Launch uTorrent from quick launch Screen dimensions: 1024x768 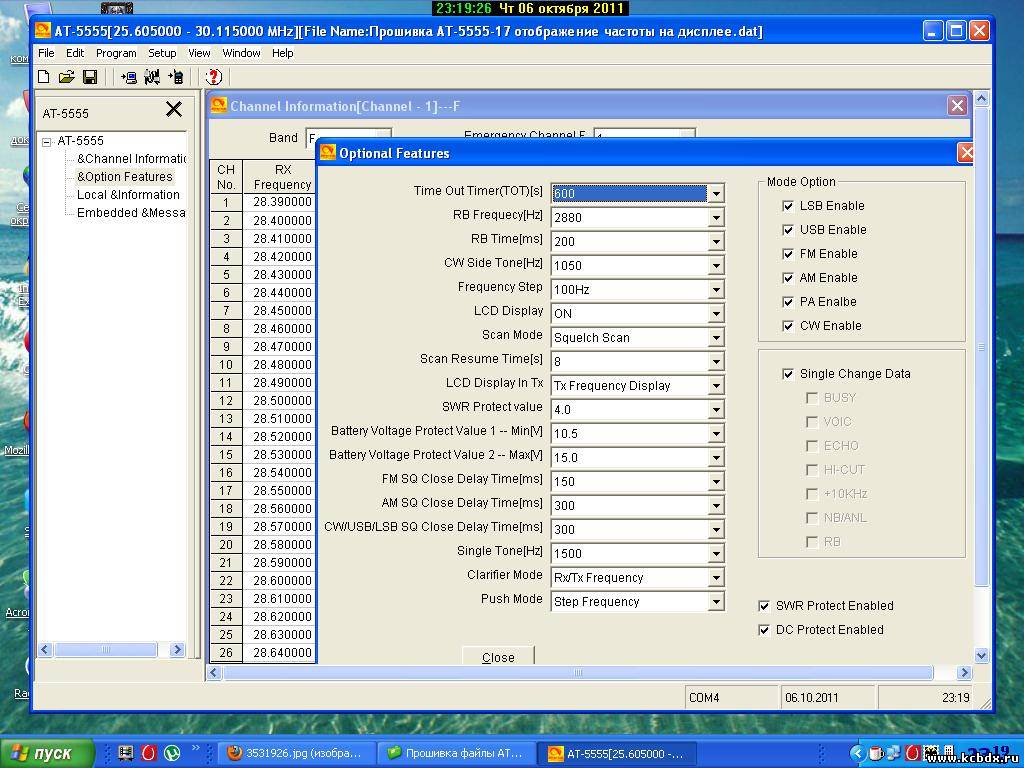click(172, 753)
